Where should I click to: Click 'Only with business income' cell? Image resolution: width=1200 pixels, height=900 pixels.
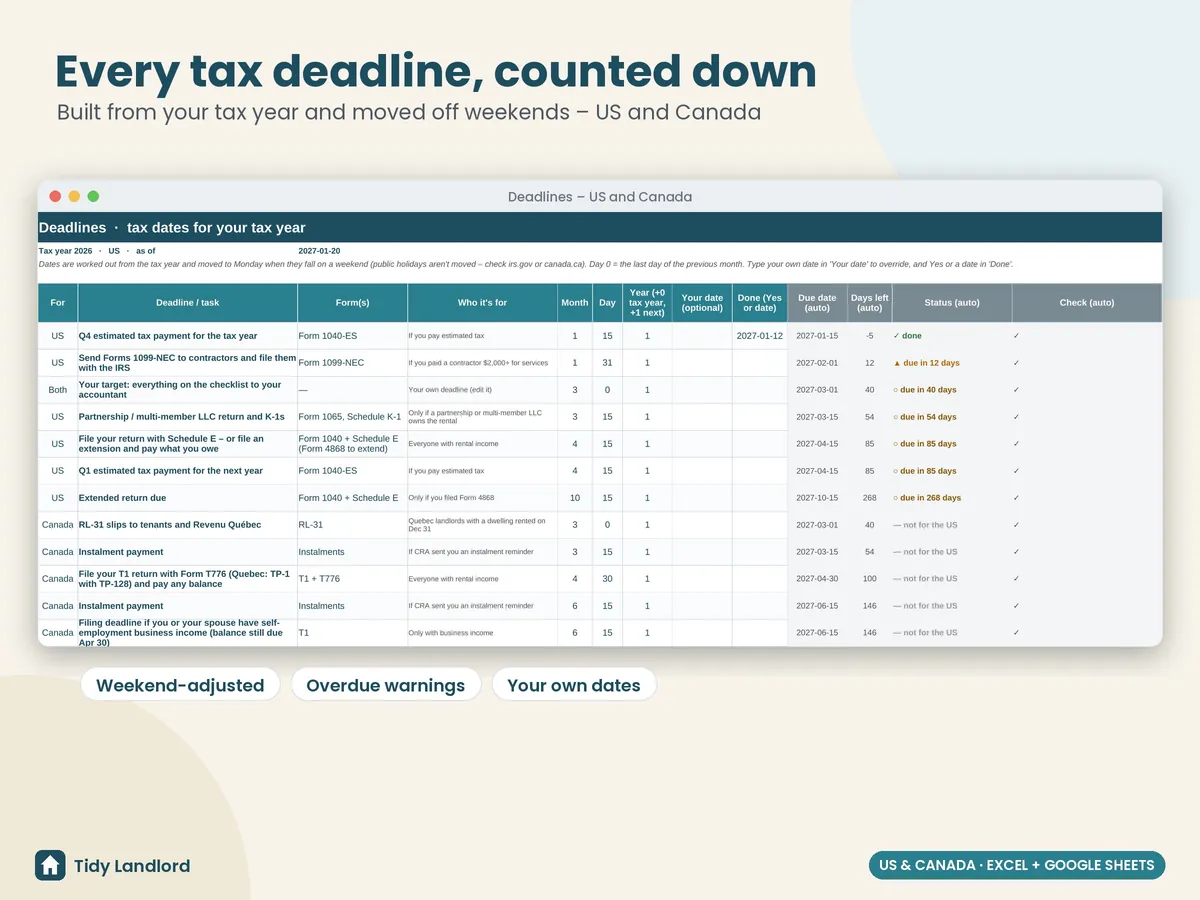(483, 633)
